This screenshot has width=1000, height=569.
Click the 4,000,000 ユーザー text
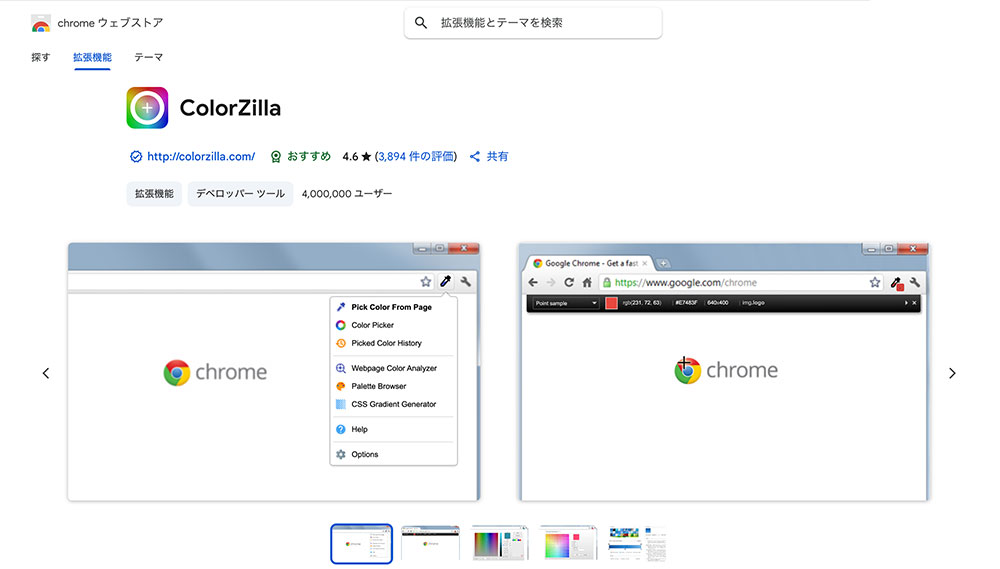pyautogui.click(x=347, y=194)
